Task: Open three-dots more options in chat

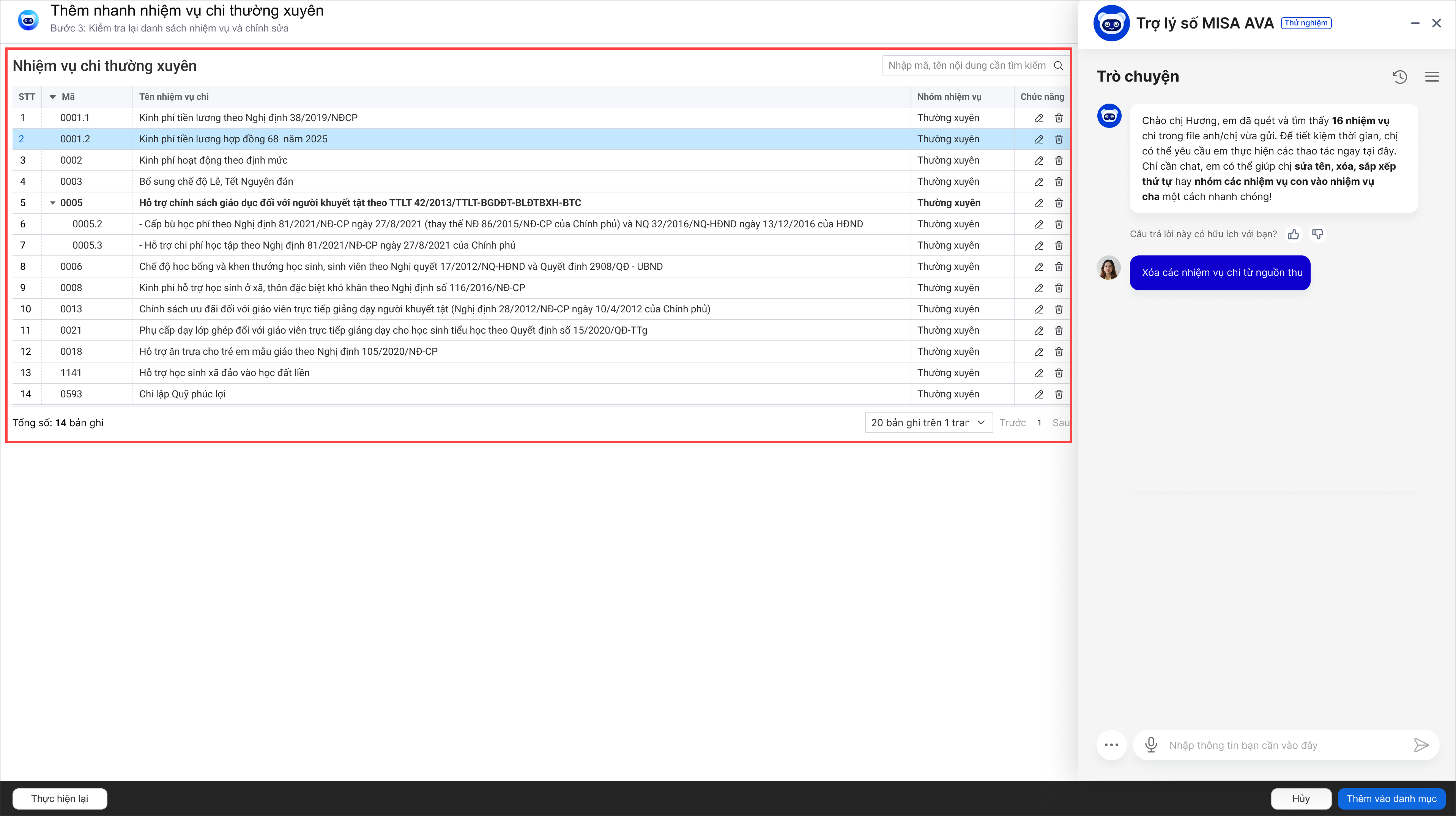Action: tap(1111, 745)
